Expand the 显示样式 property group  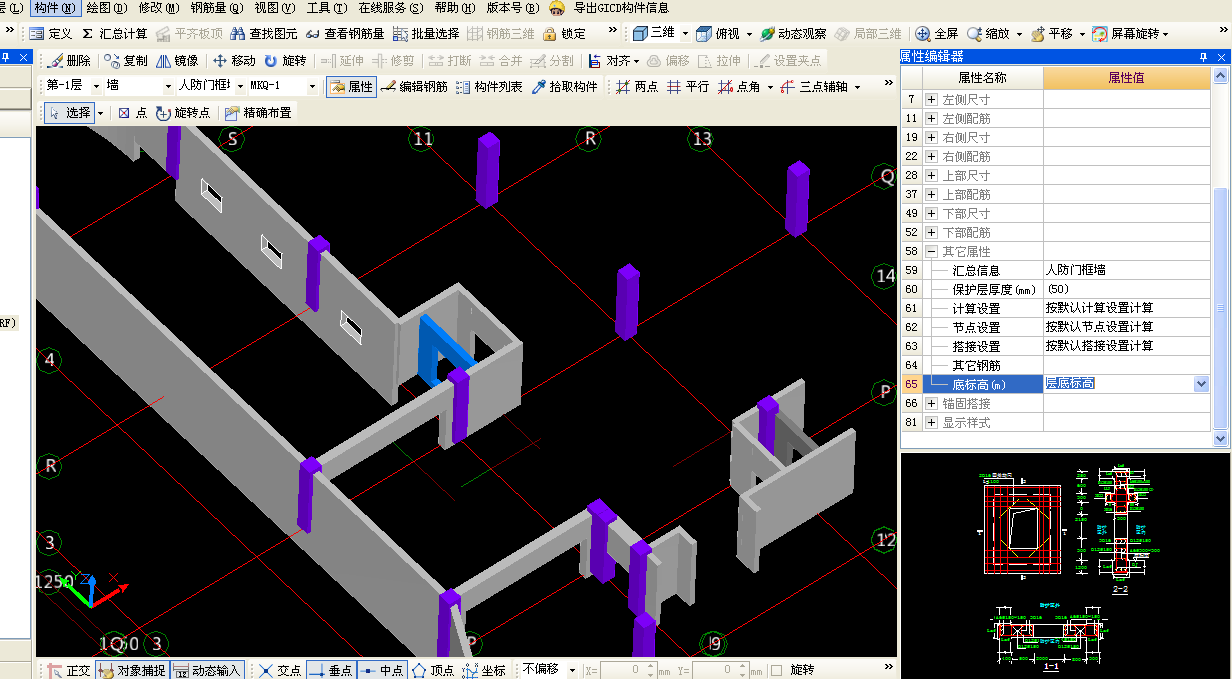click(932, 422)
